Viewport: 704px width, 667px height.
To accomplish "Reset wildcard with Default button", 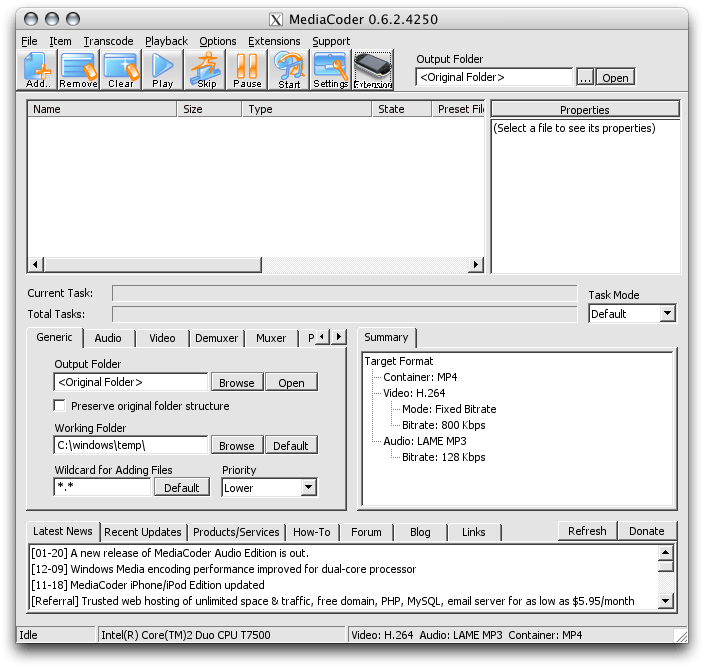I will coord(181,487).
